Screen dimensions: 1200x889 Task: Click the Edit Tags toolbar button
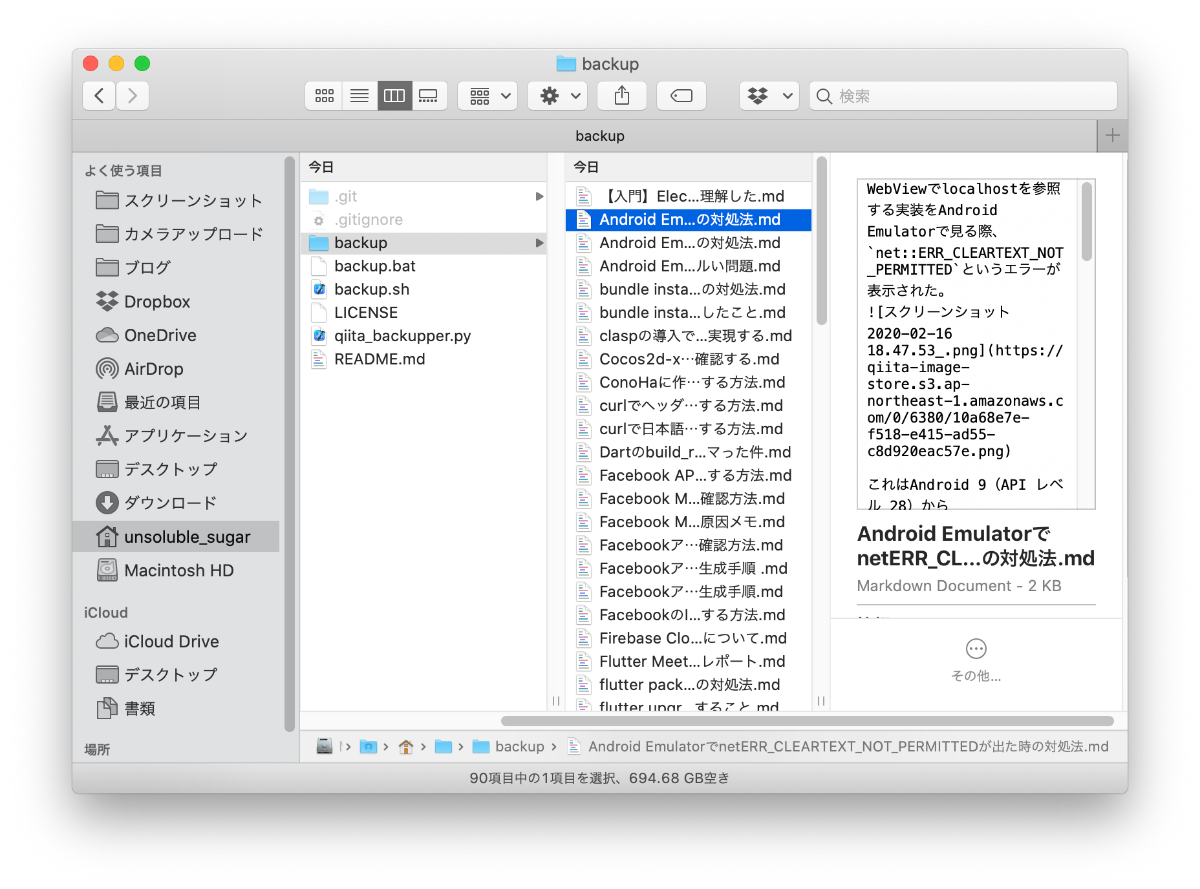pyautogui.click(x=681, y=96)
